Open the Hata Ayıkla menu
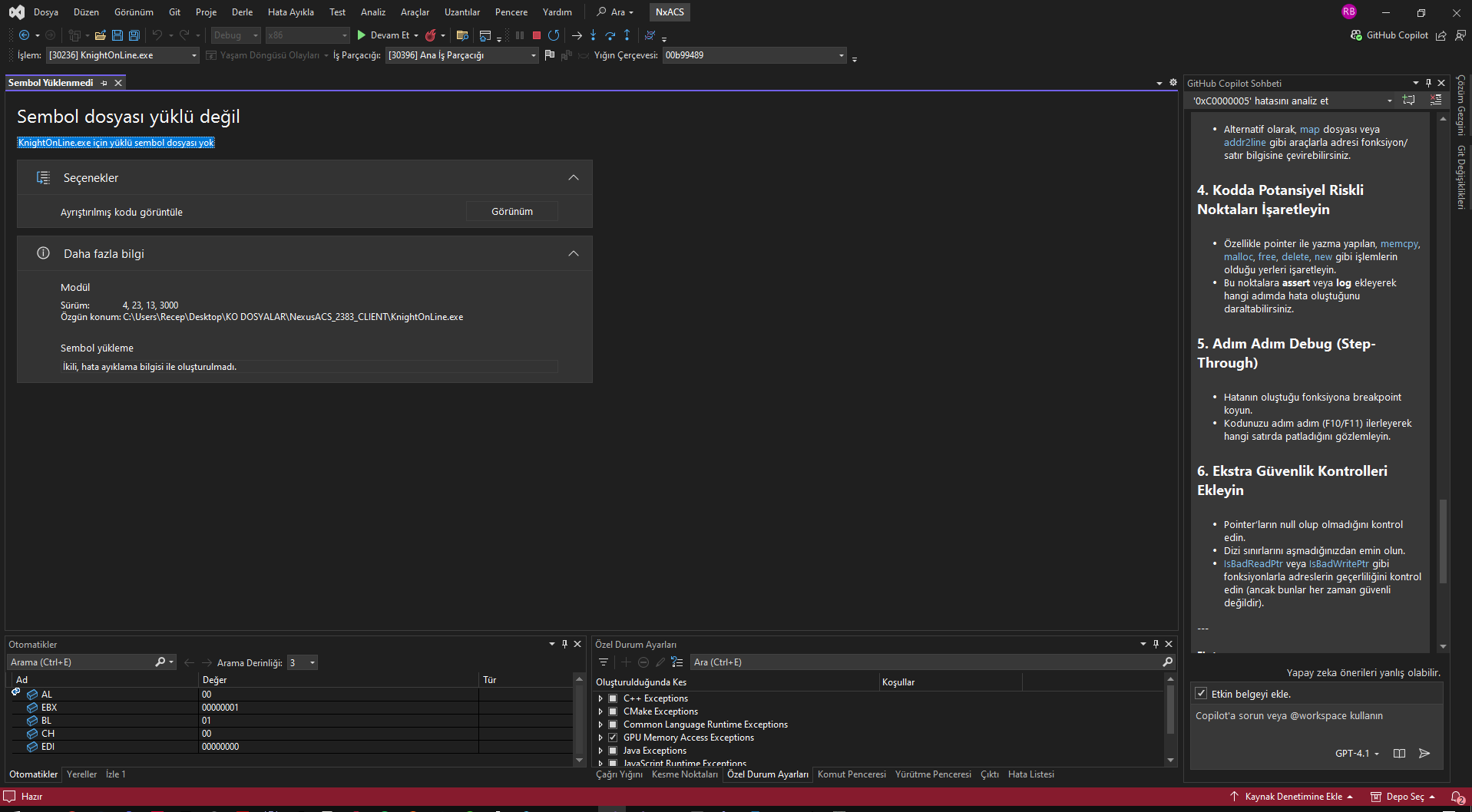The width and height of the screenshot is (1472, 812). 291,12
